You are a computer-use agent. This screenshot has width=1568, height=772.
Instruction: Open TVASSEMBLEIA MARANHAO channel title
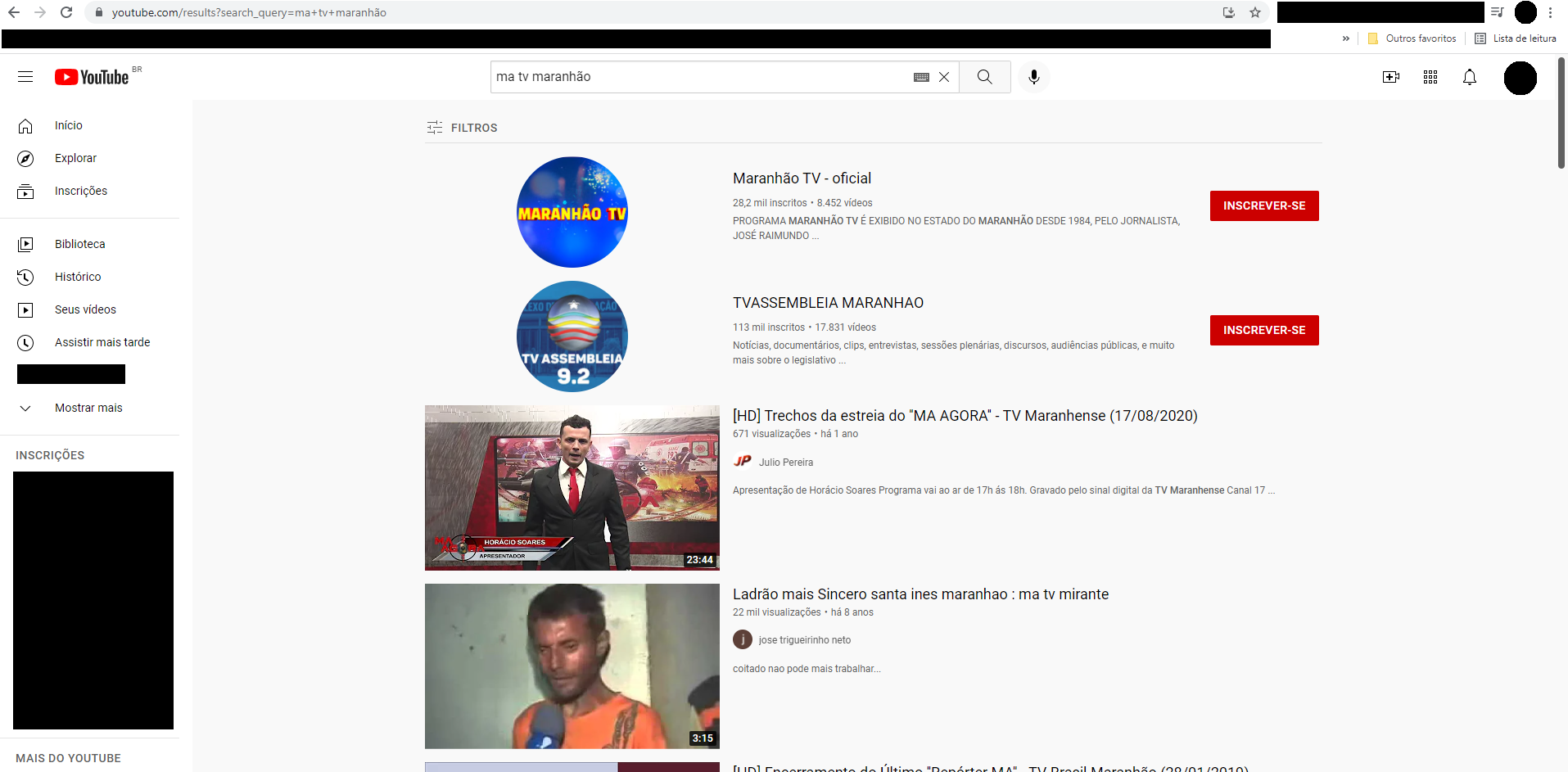click(x=828, y=303)
